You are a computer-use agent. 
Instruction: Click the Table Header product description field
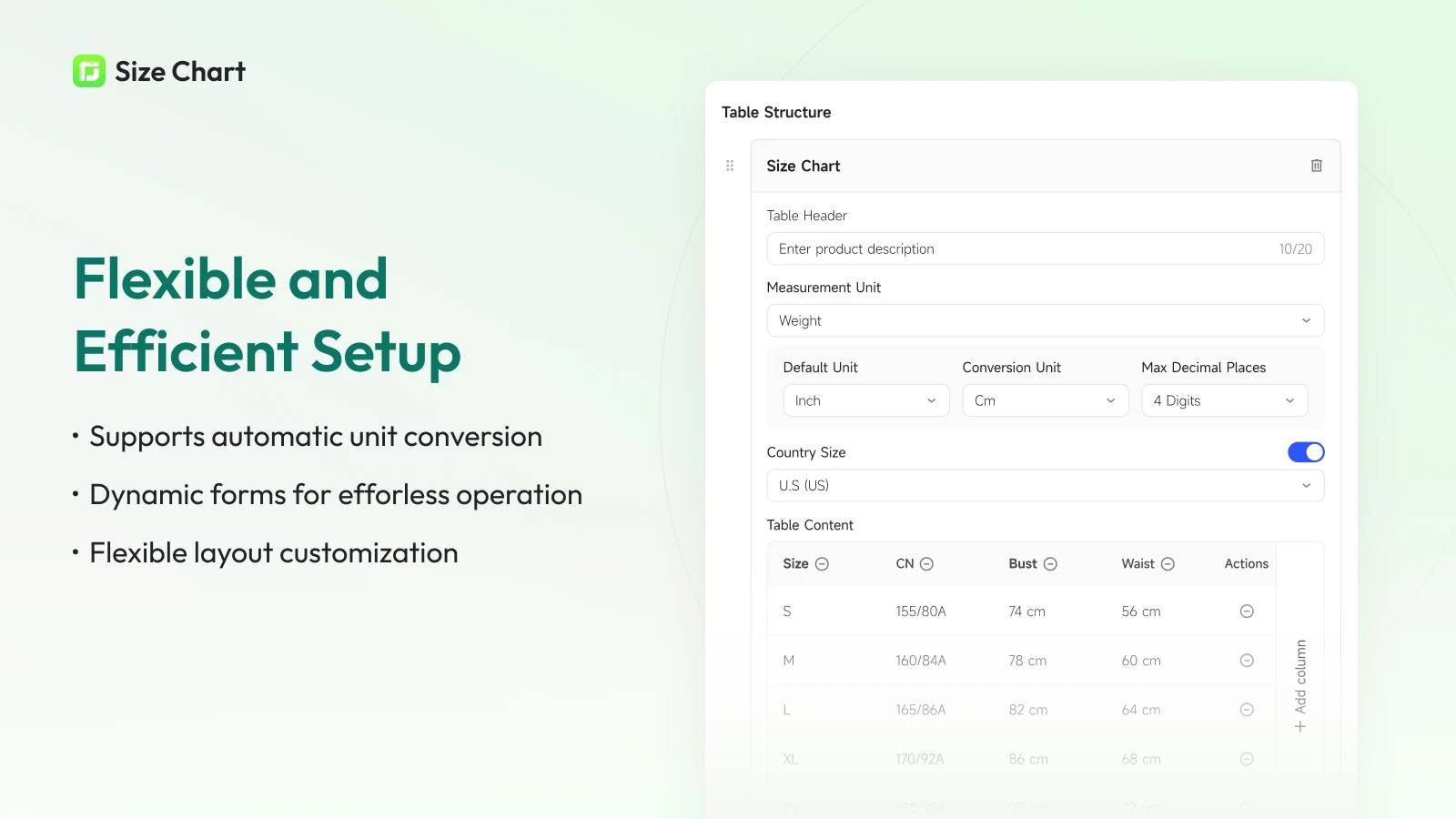1046,248
